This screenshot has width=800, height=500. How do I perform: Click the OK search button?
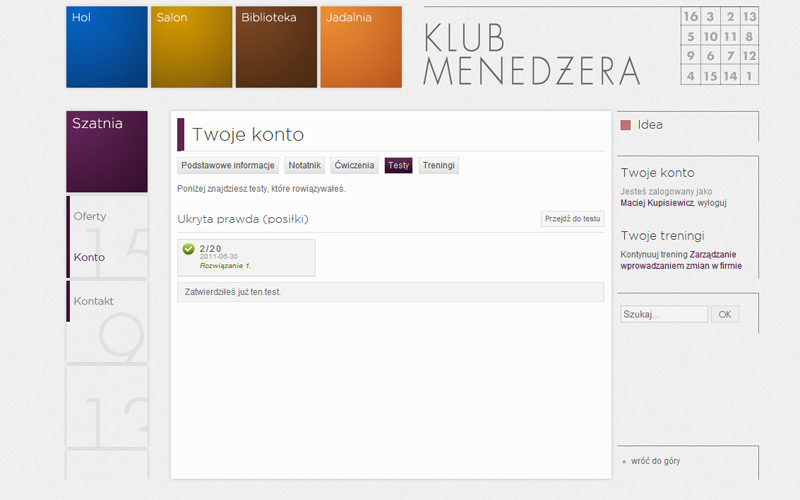[x=725, y=314]
